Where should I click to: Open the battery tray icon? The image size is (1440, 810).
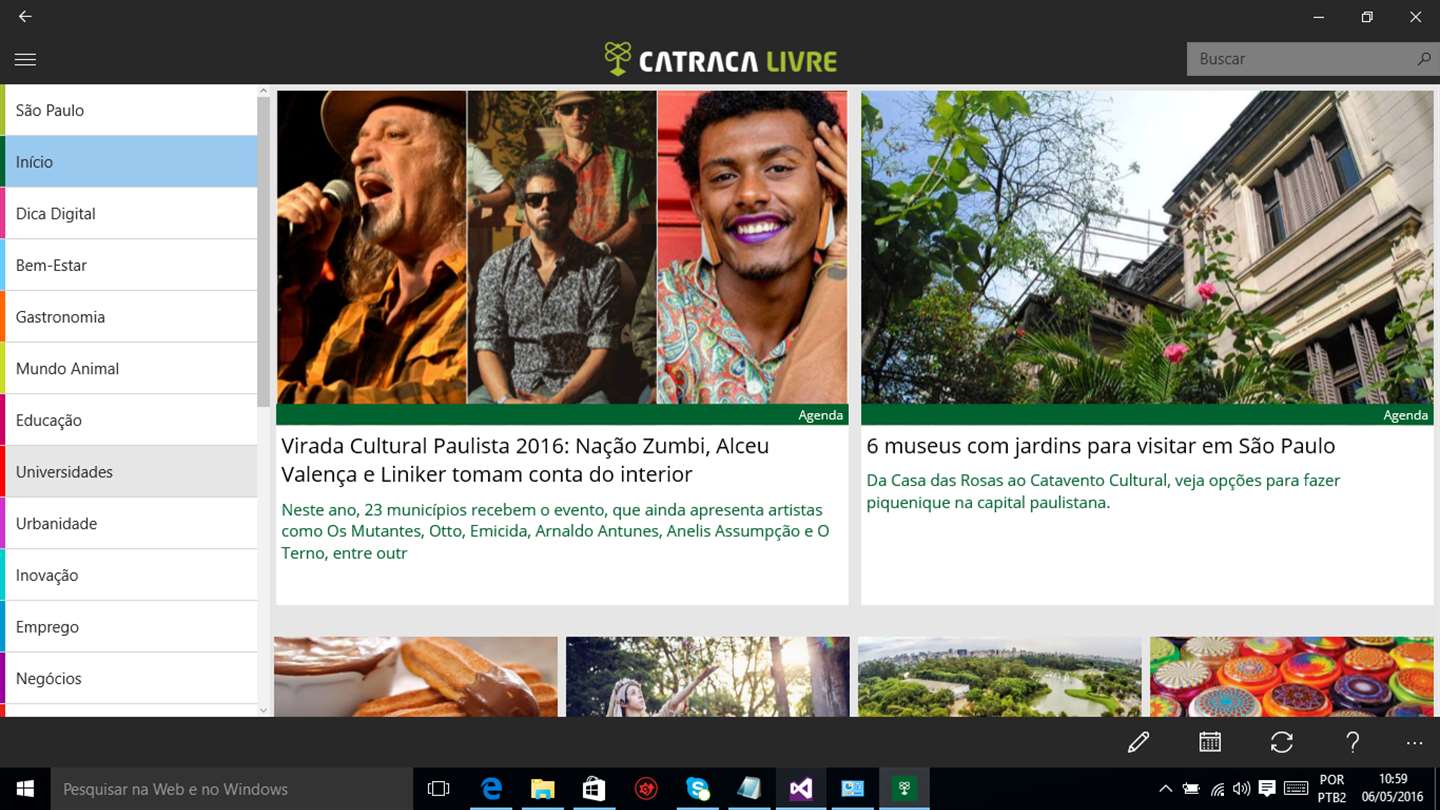coord(1191,789)
